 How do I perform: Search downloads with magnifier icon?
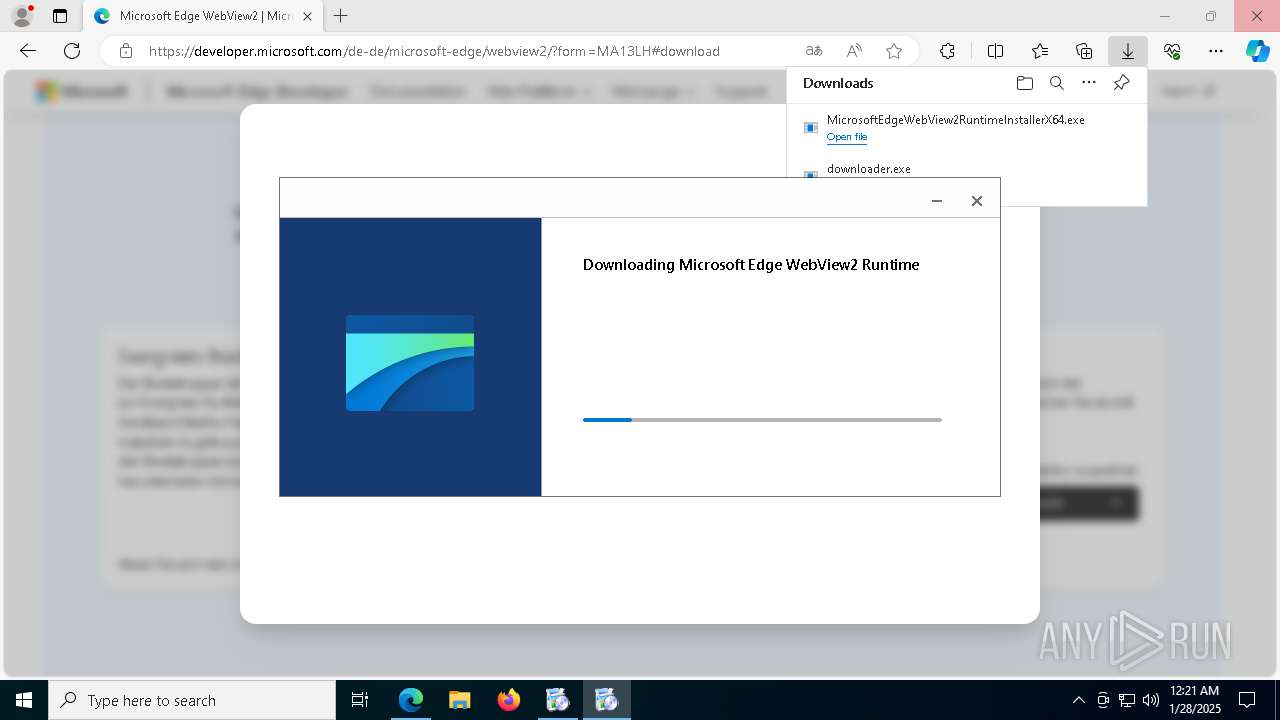1057,83
